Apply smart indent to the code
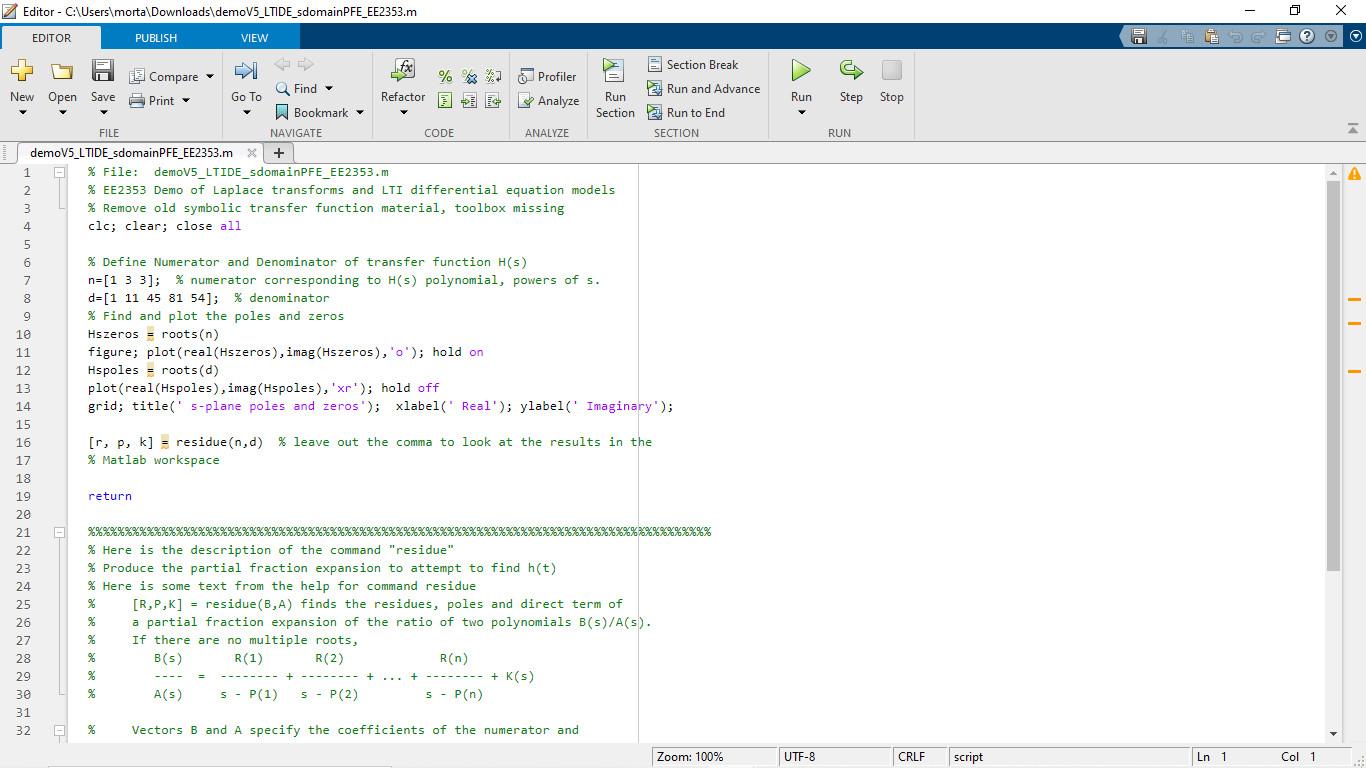This screenshot has width=1366, height=768. pos(445,101)
